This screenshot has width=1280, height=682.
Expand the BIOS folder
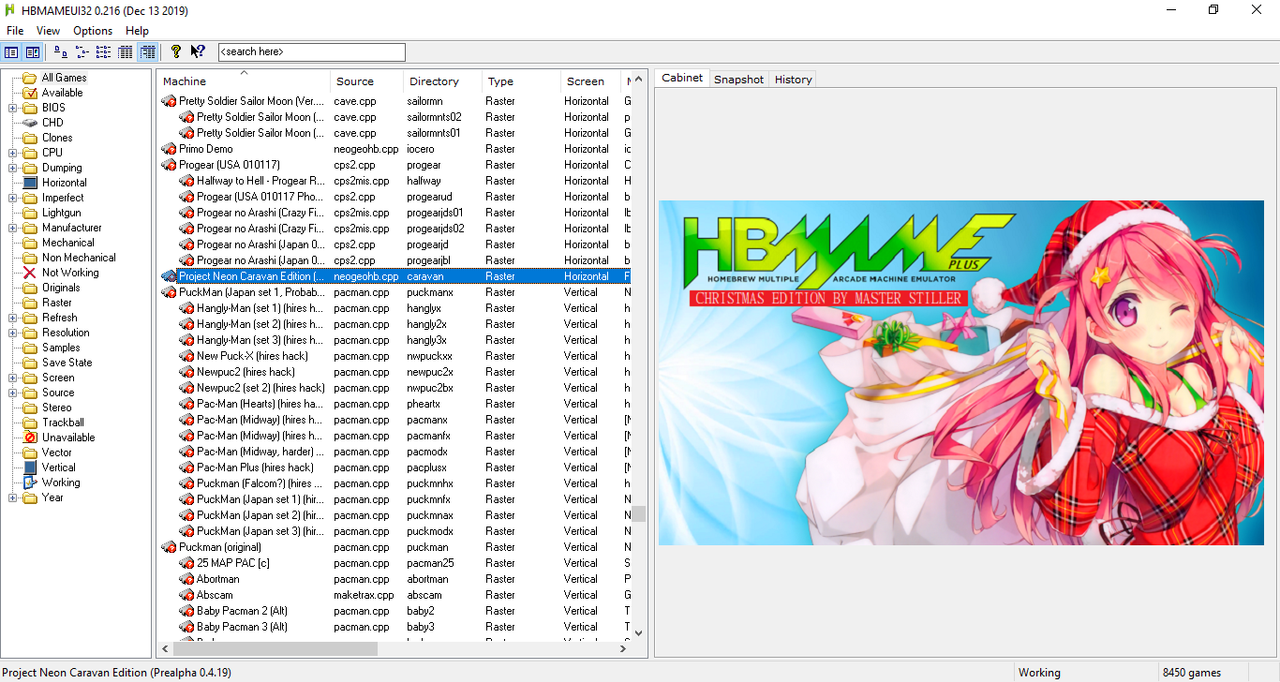pyautogui.click(x=12, y=108)
